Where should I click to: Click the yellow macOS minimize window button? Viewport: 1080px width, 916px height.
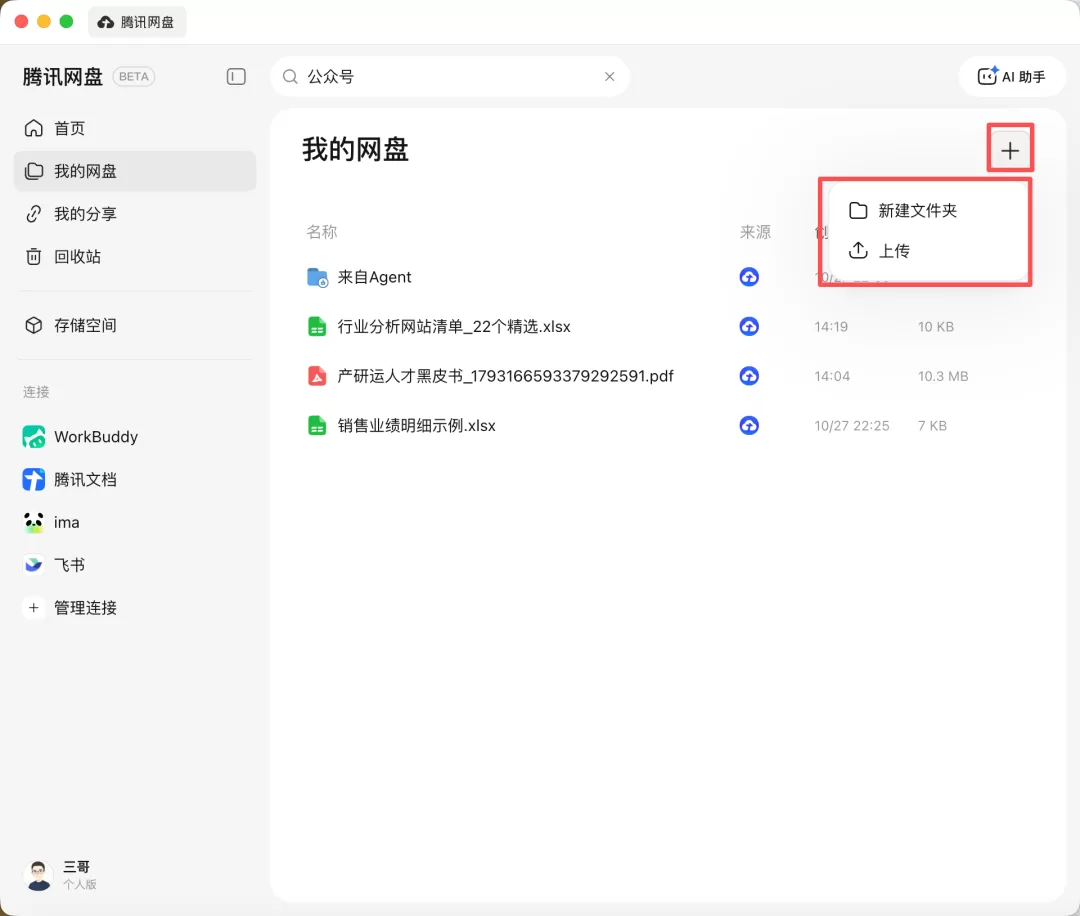coord(43,21)
